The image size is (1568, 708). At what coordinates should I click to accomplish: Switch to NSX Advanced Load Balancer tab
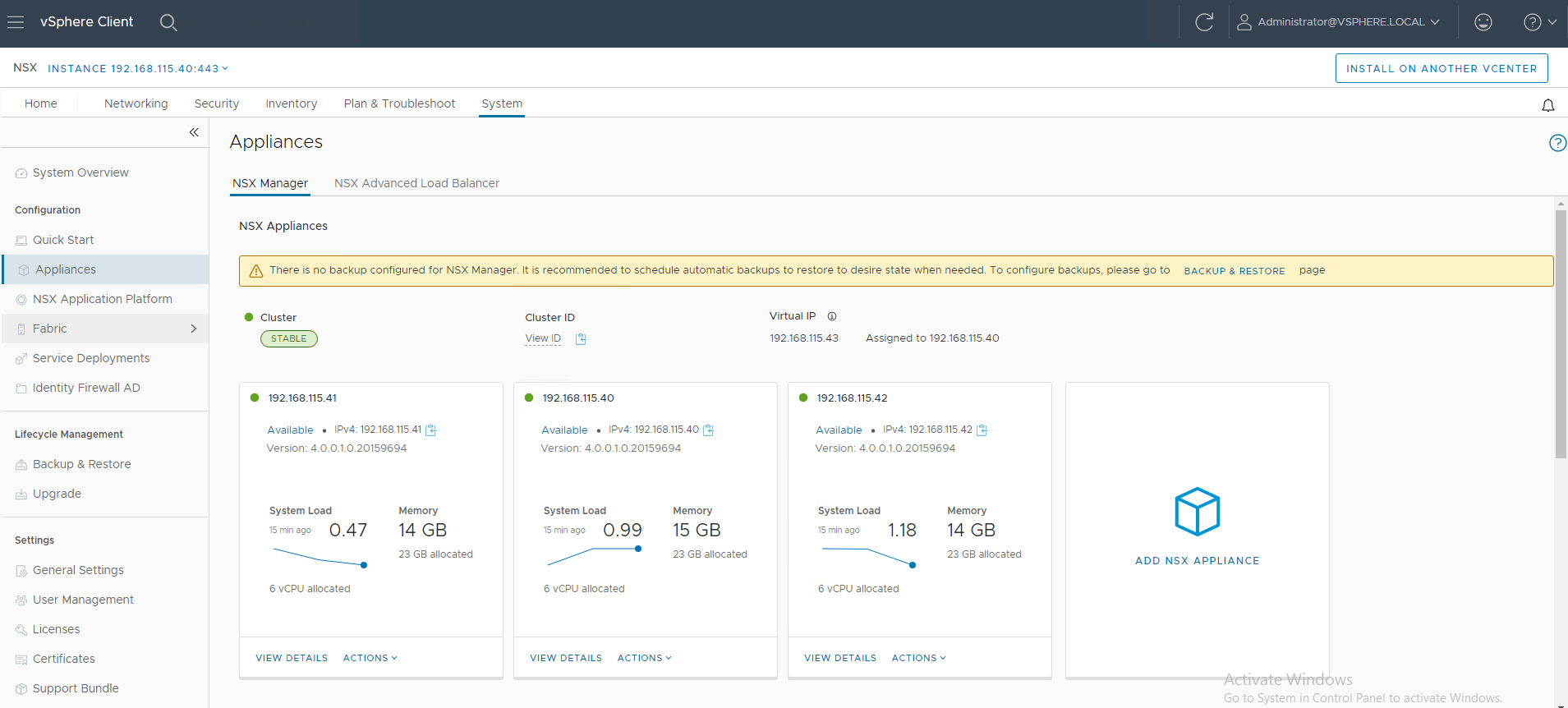point(417,183)
